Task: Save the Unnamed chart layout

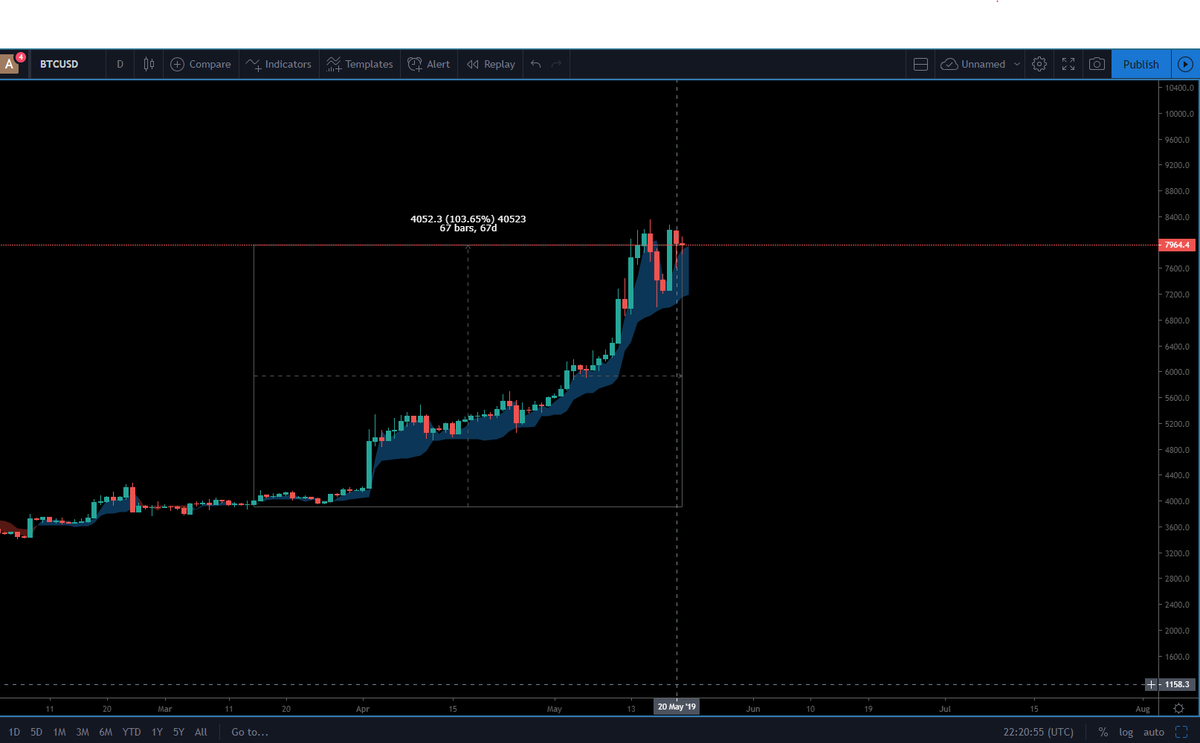Action: (974, 64)
